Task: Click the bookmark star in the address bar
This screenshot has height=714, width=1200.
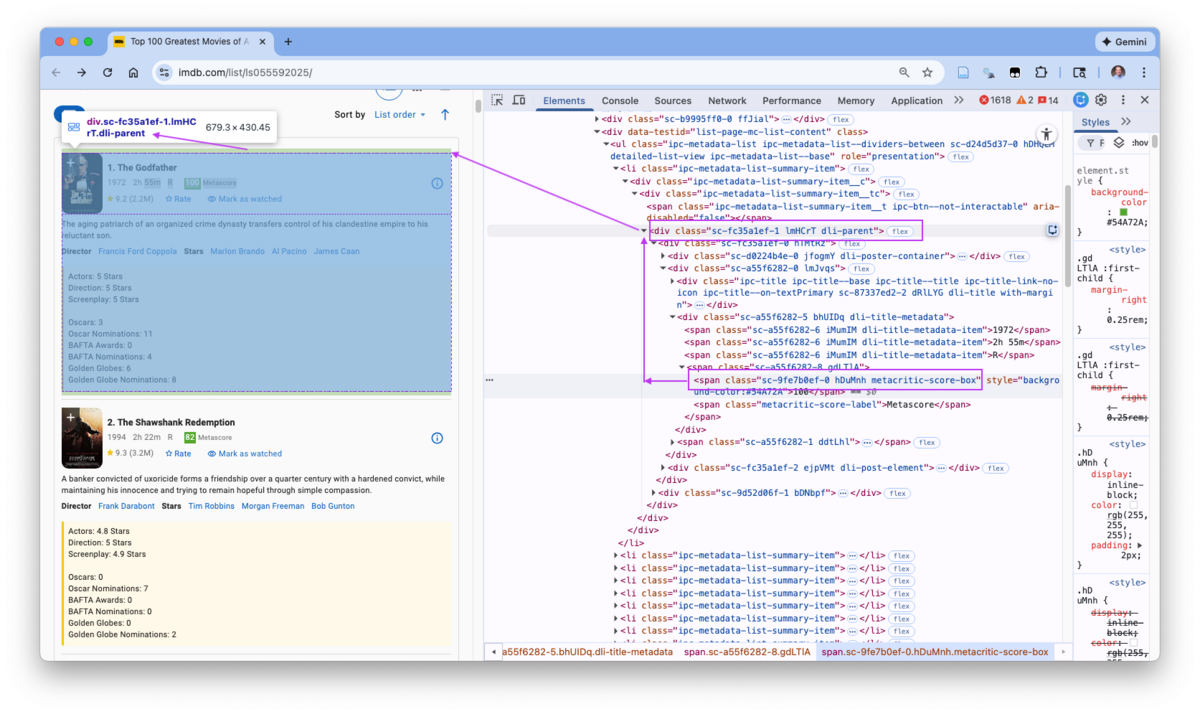Action: point(927,72)
